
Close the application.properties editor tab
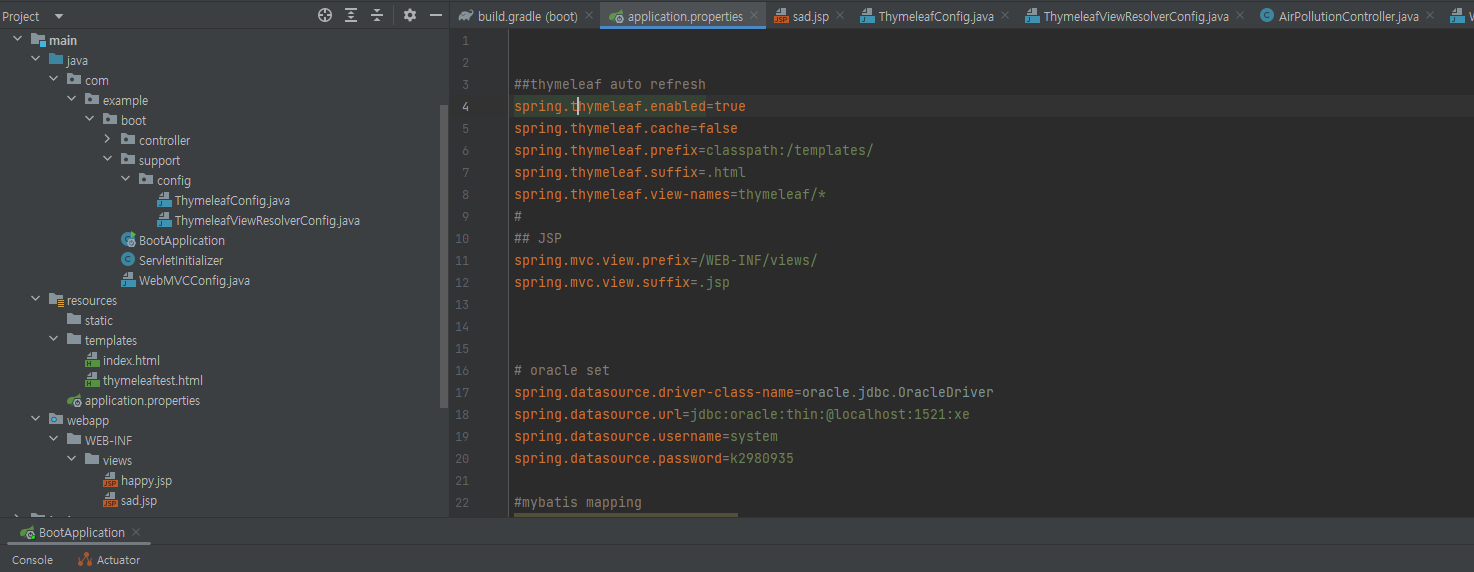pyautogui.click(x=754, y=16)
